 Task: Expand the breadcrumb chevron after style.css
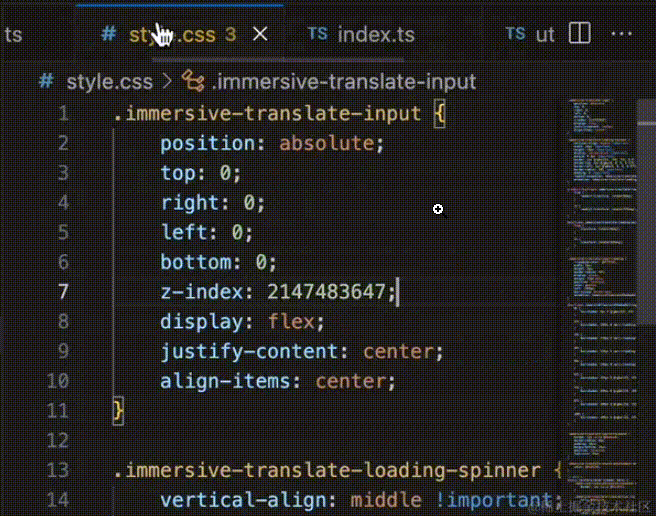point(167,81)
